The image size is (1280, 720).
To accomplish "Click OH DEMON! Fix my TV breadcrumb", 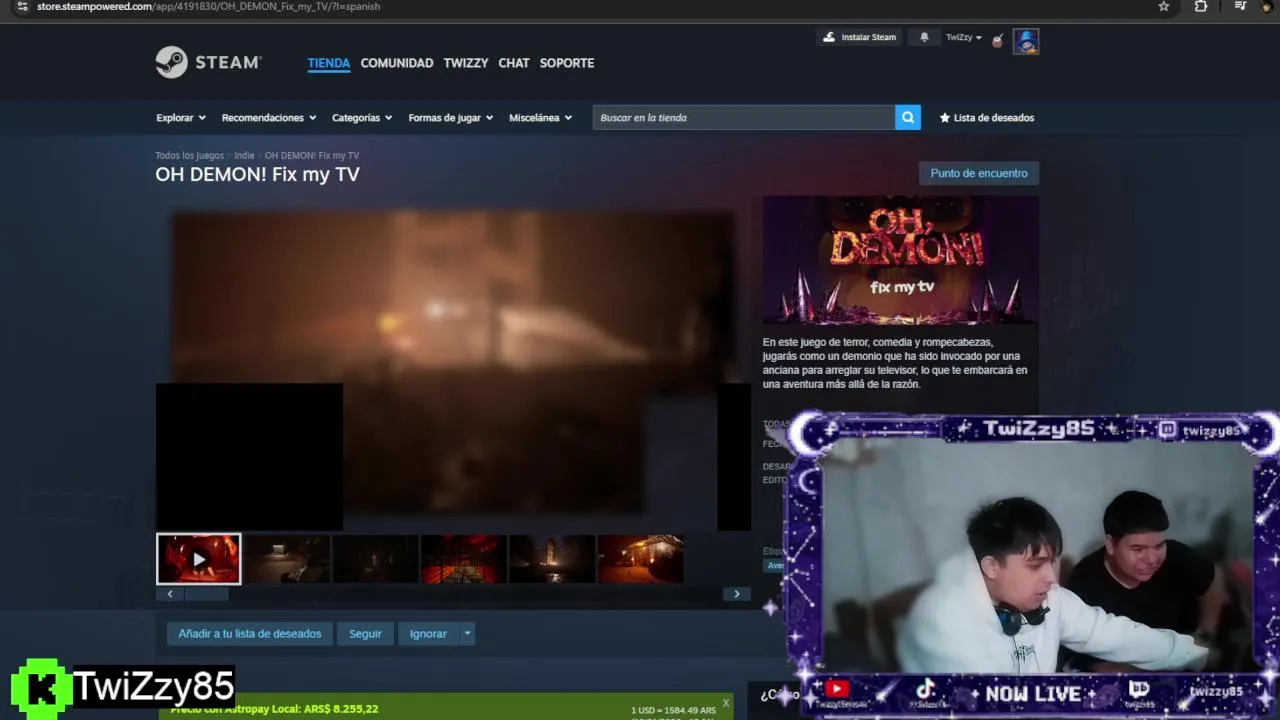I will pos(312,155).
